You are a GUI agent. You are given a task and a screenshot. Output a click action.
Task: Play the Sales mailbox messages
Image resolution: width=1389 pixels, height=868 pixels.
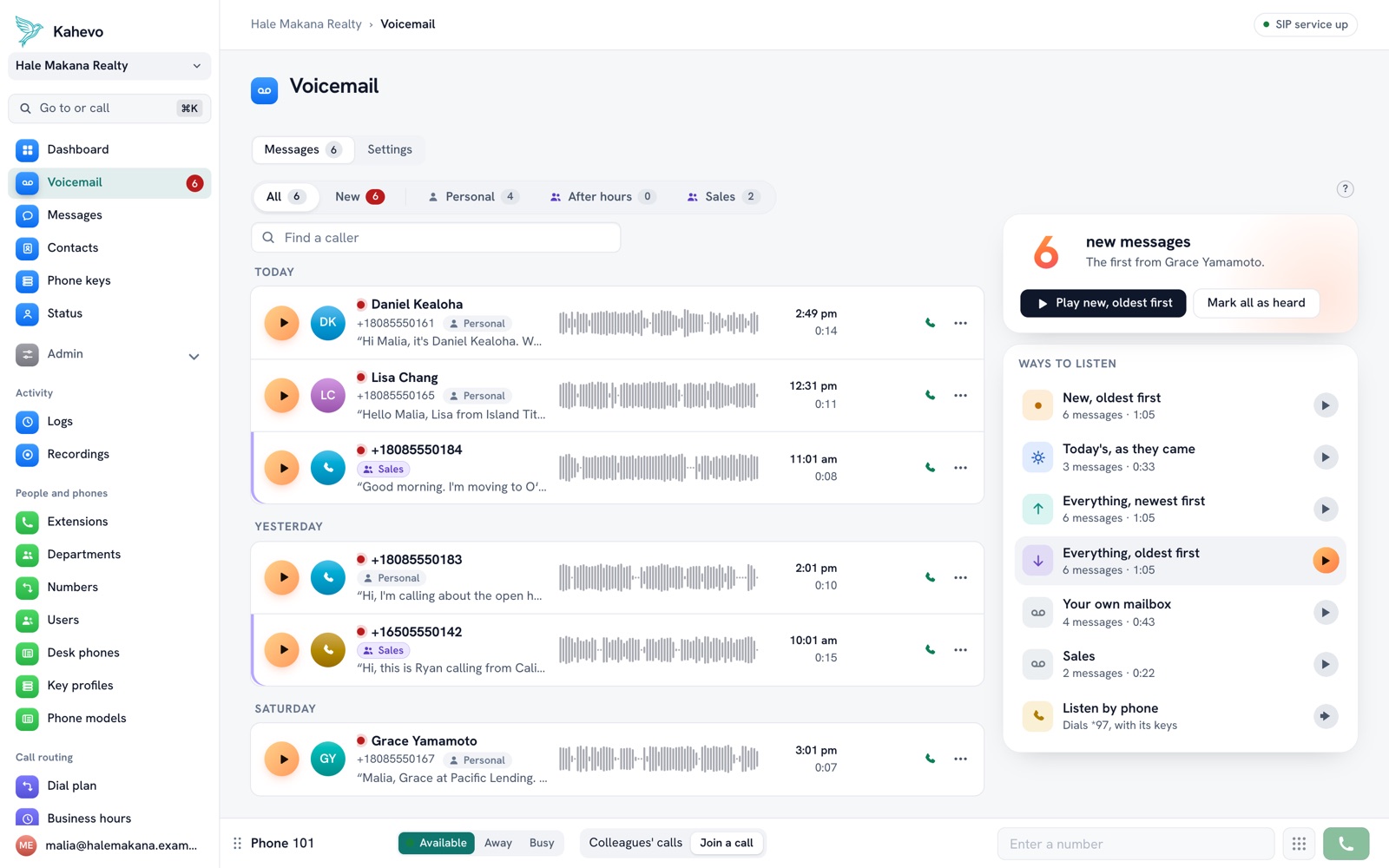[1325, 665]
